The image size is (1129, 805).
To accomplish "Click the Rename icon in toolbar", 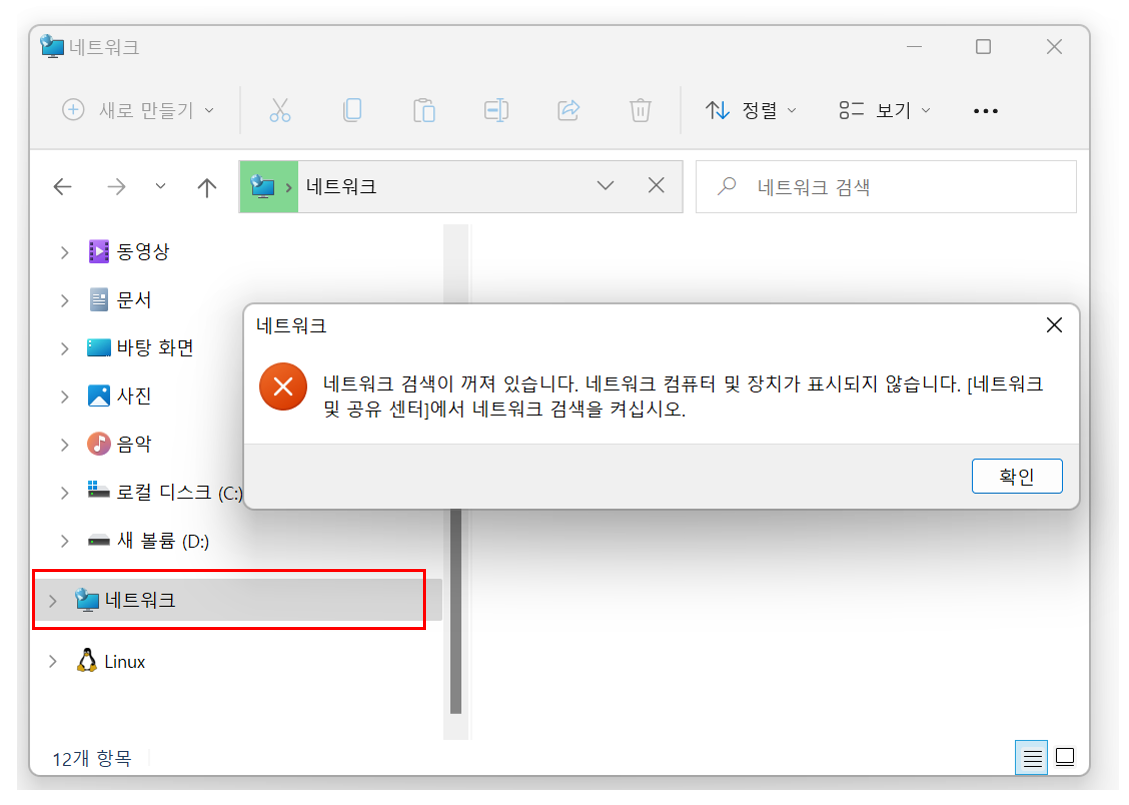I will [496, 110].
